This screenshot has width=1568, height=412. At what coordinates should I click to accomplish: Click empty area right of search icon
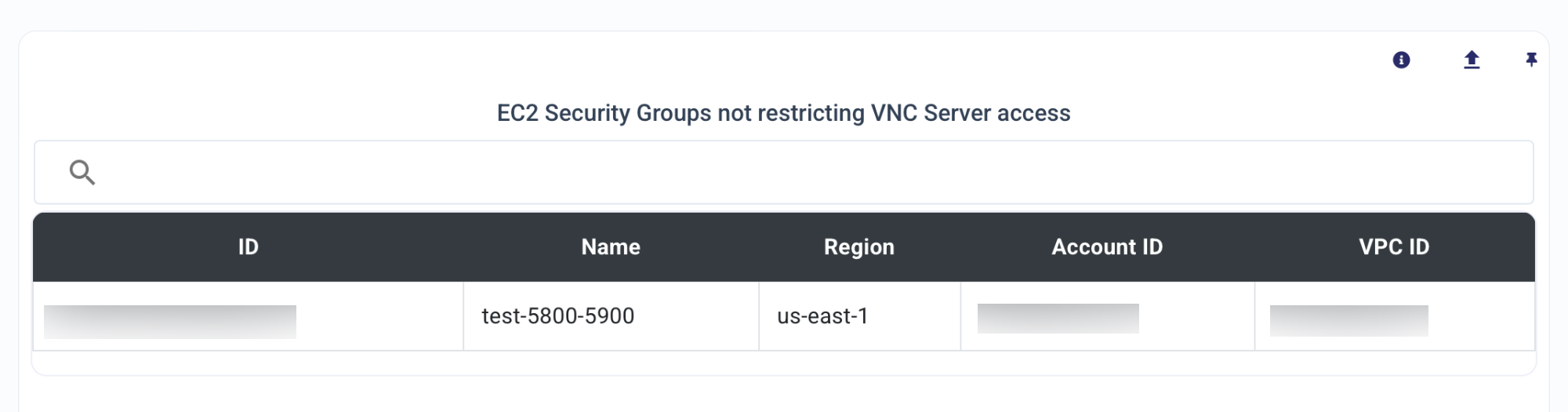[x=815, y=172]
